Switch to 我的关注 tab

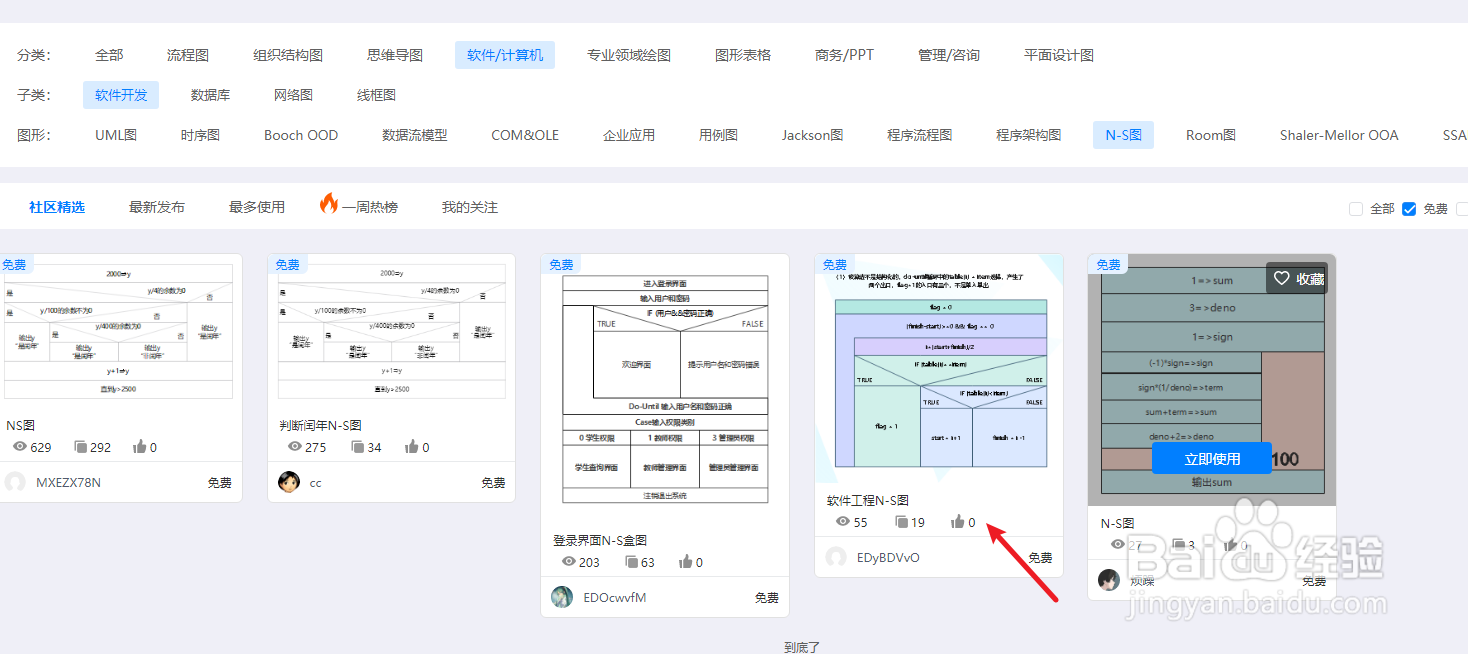(470, 207)
